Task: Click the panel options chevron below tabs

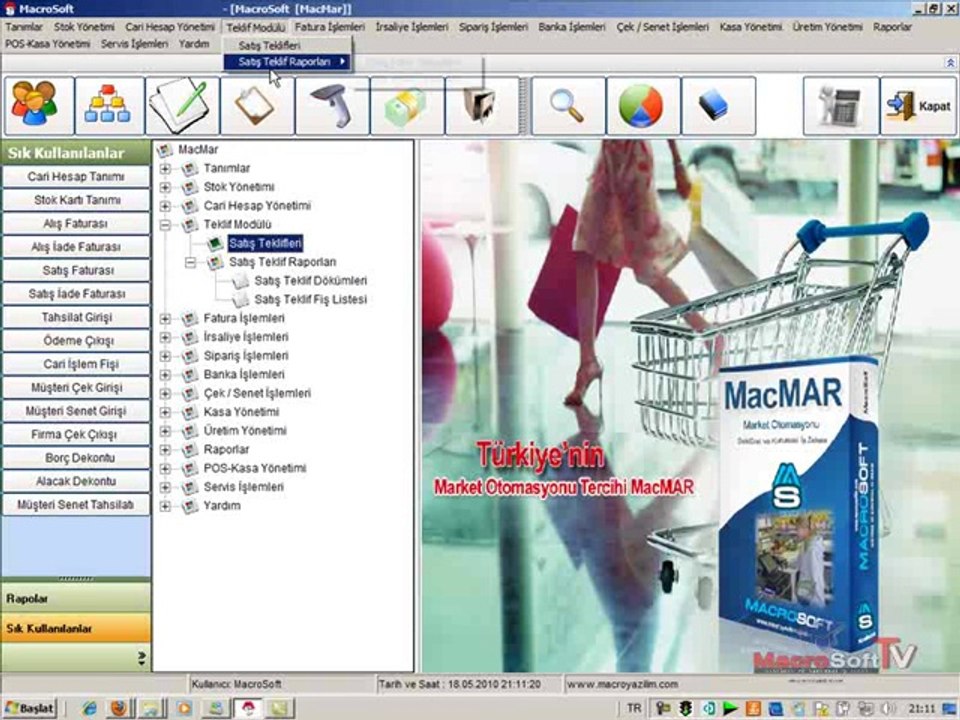Action: [141, 658]
